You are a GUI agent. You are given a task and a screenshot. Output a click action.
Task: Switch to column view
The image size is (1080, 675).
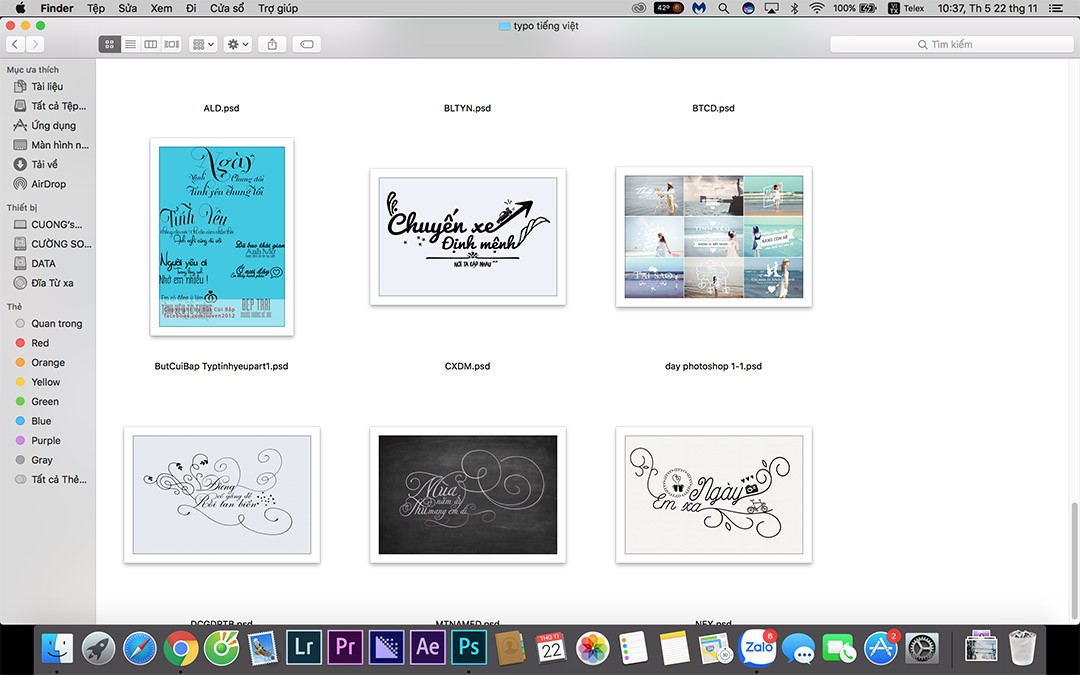[150, 44]
